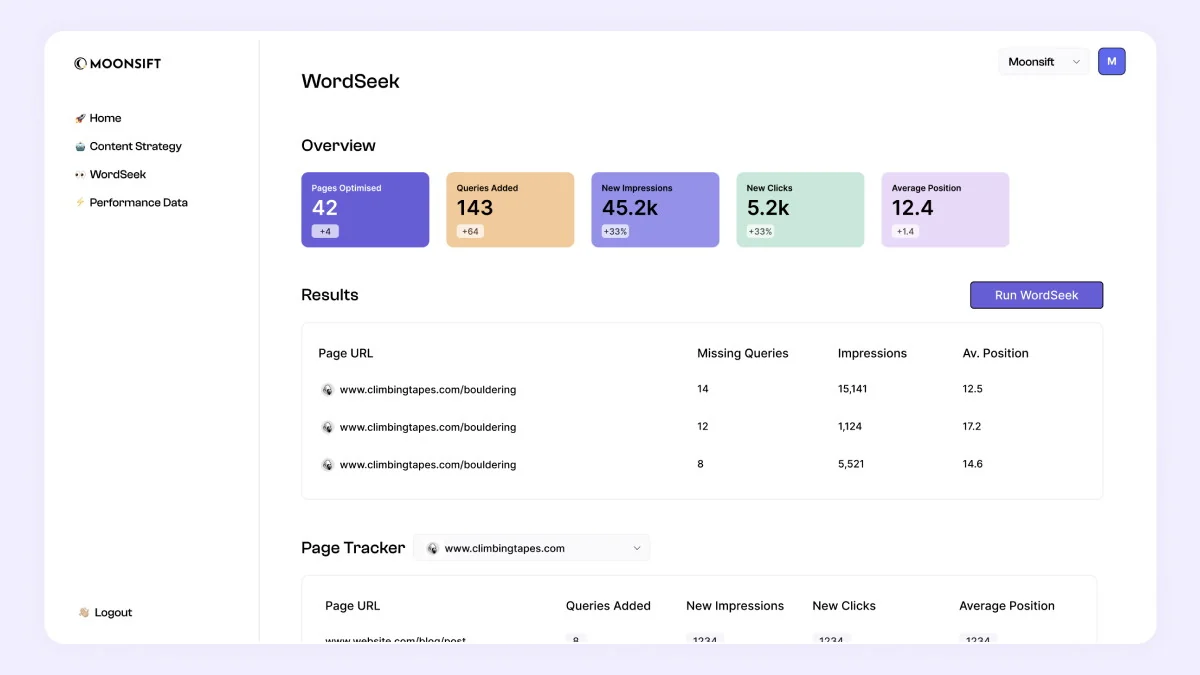Click the eyes icon beside WordSeek
Image resolution: width=1200 pixels, height=675 pixels.
80,174
